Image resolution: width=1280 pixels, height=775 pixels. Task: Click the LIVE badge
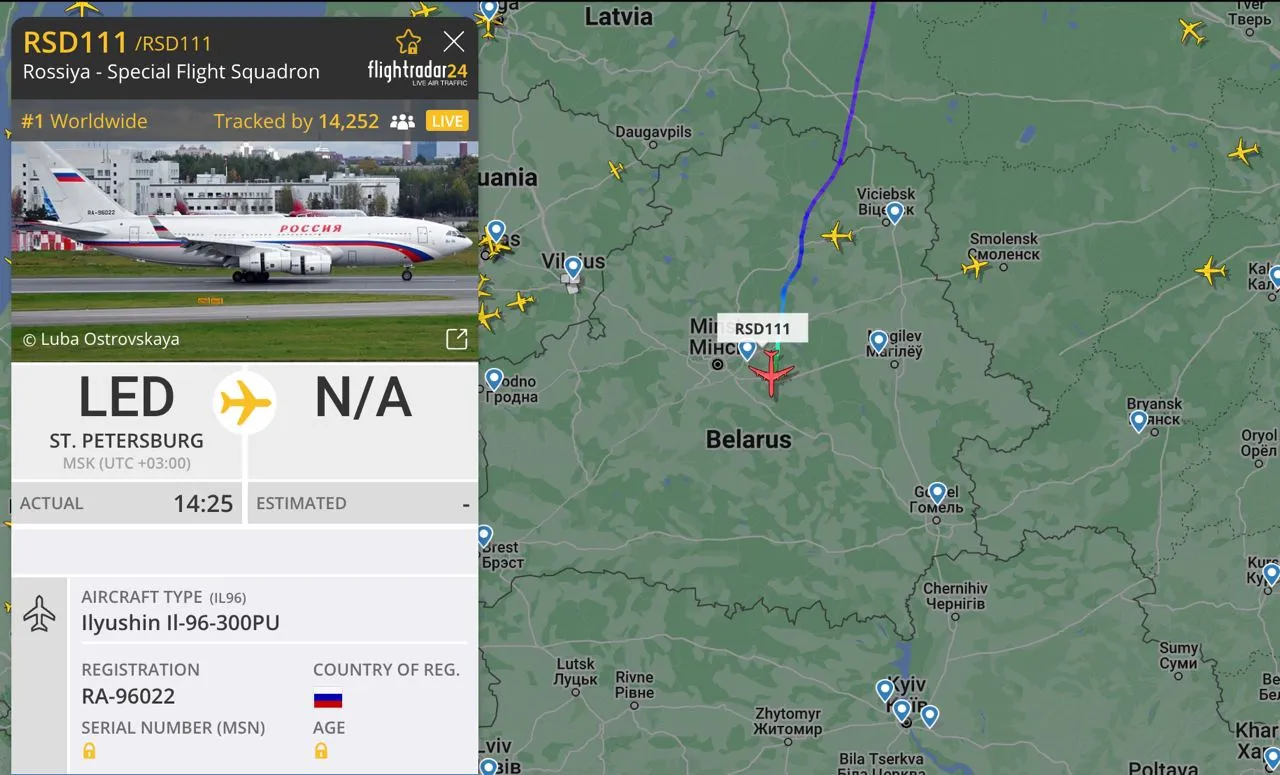447,121
